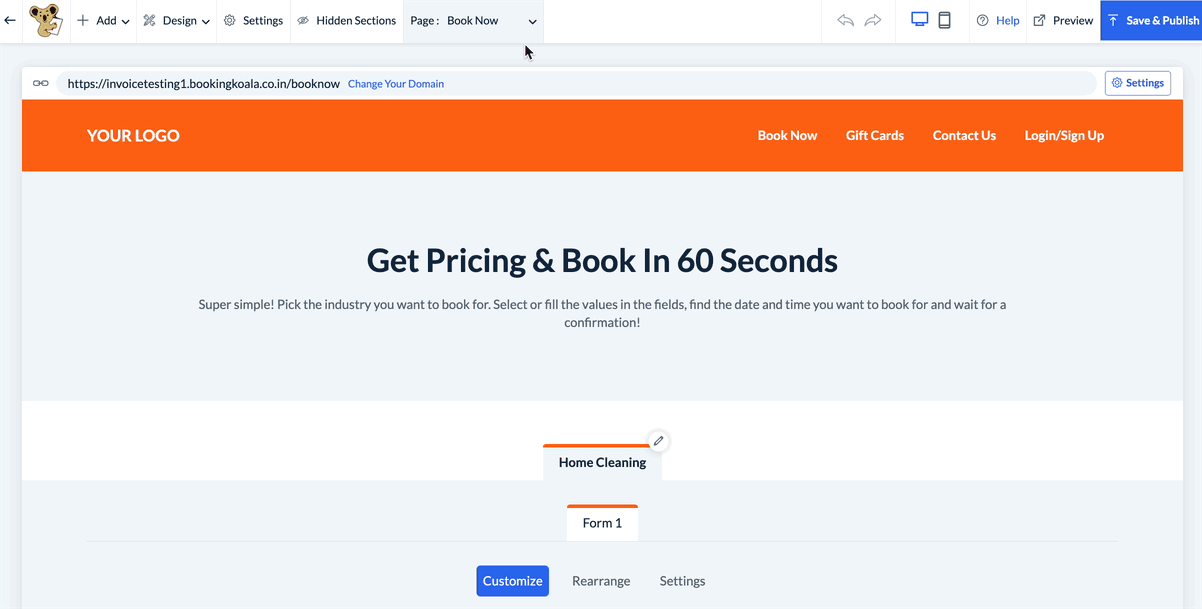
Task: Click the koala logo icon
Action: coord(45,20)
